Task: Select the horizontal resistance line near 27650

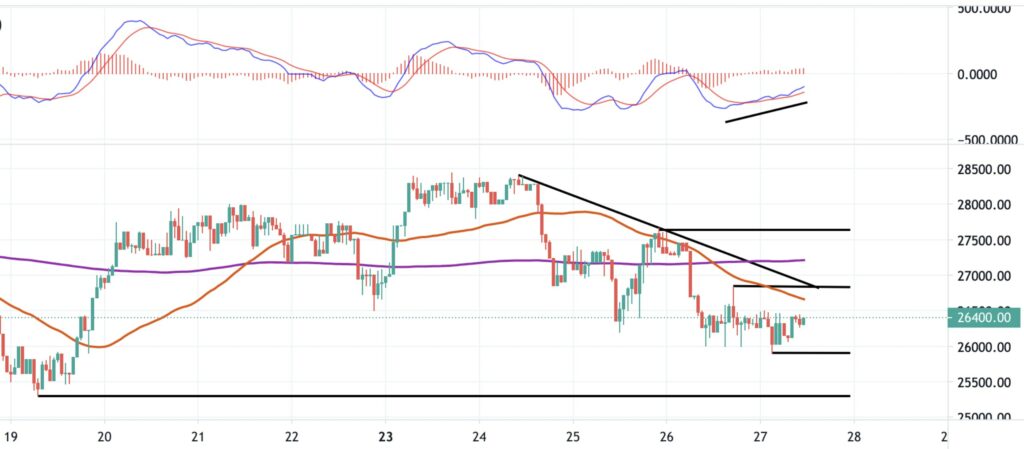Action: click(758, 230)
